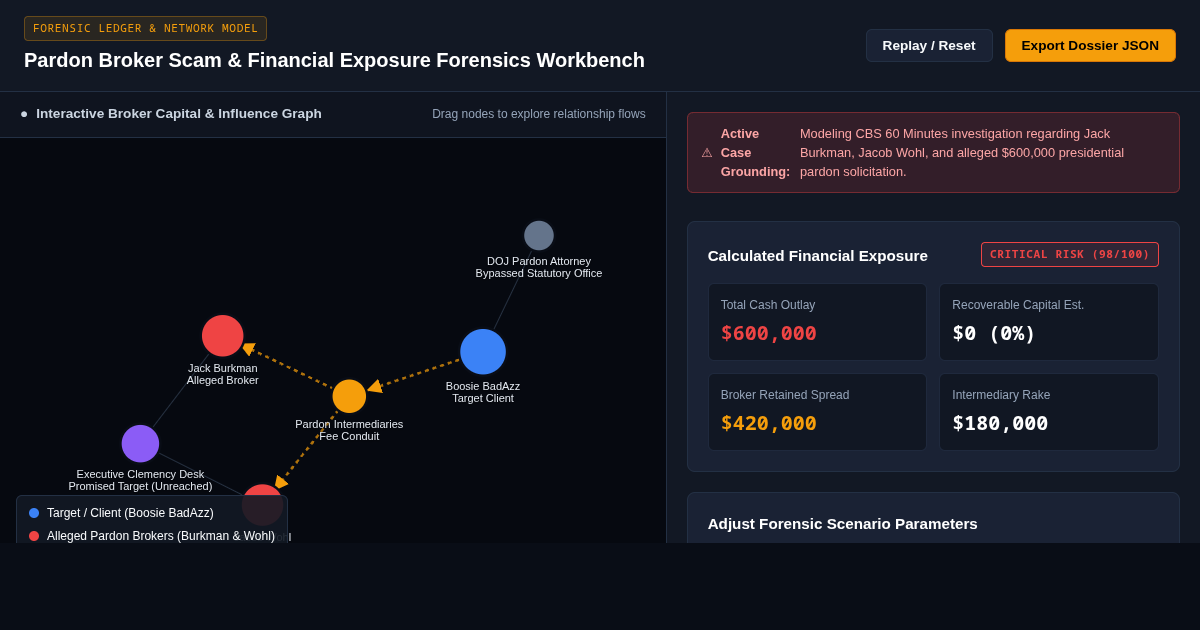Image resolution: width=1200 pixels, height=630 pixels.
Task: Select the DOJ Pardon Attorney gray node
Action: [539, 236]
